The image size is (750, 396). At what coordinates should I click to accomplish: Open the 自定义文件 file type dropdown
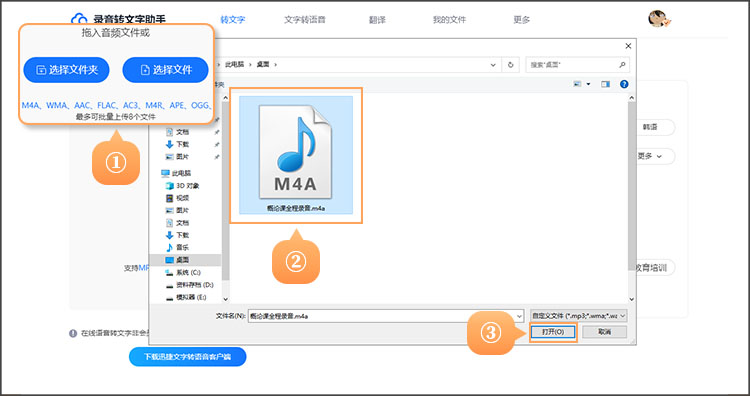click(x=579, y=316)
